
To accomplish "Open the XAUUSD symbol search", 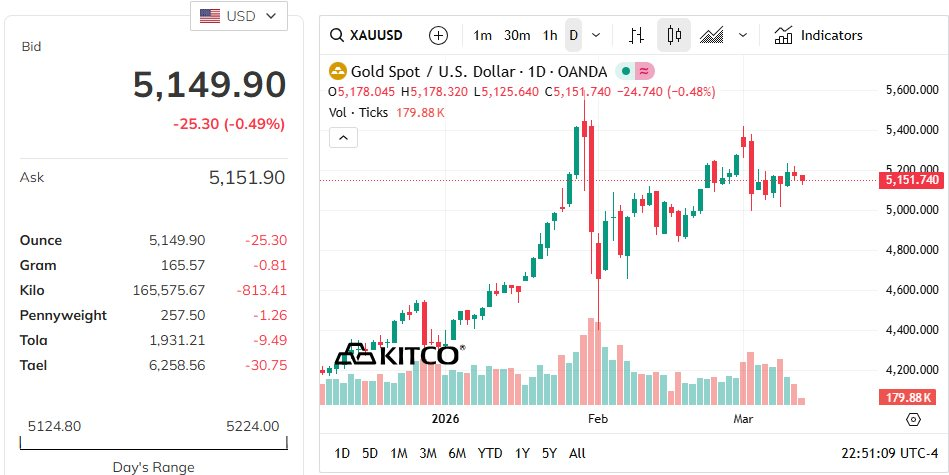I will click(366, 35).
